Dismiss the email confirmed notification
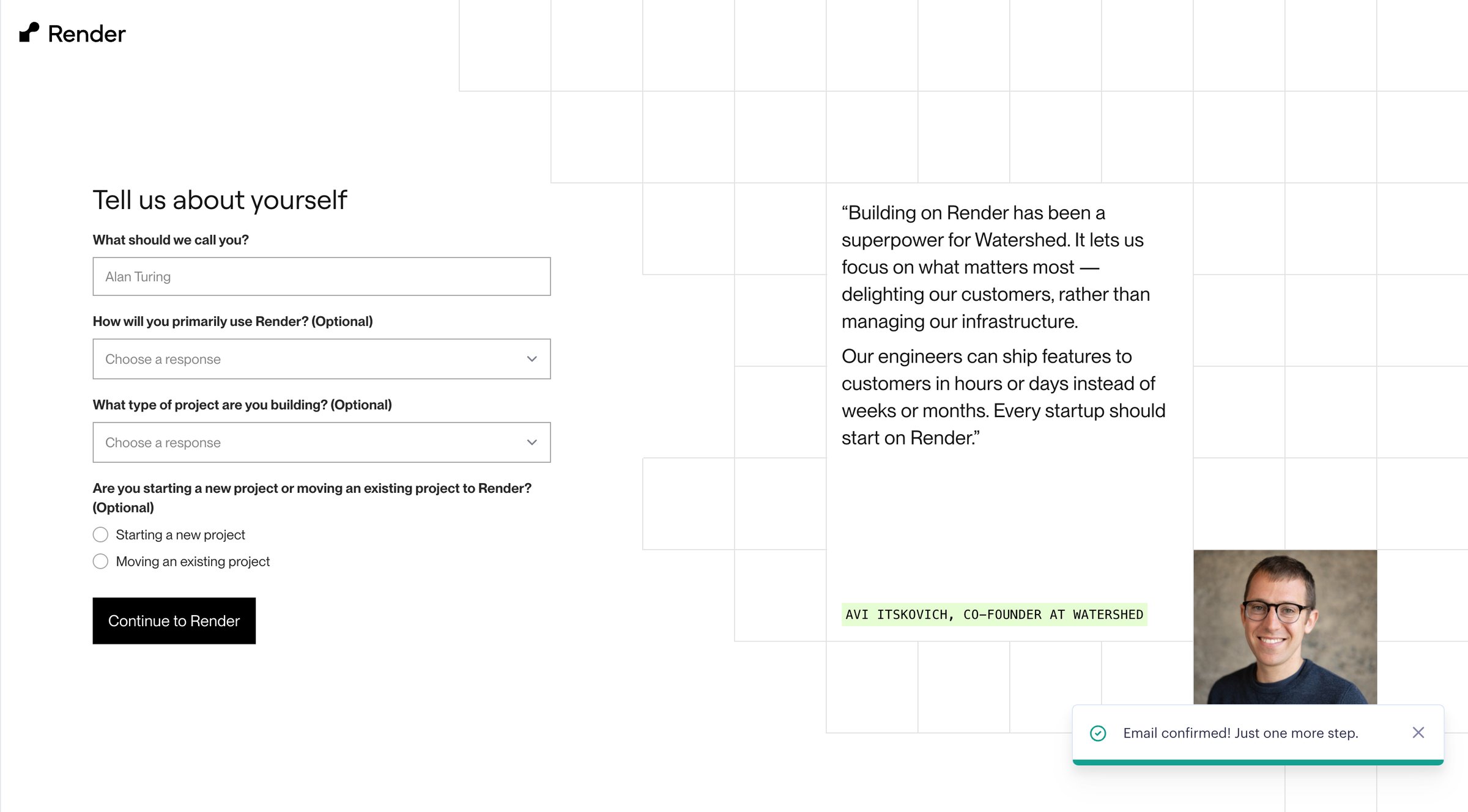This screenshot has height=812, width=1468. pos(1418,733)
